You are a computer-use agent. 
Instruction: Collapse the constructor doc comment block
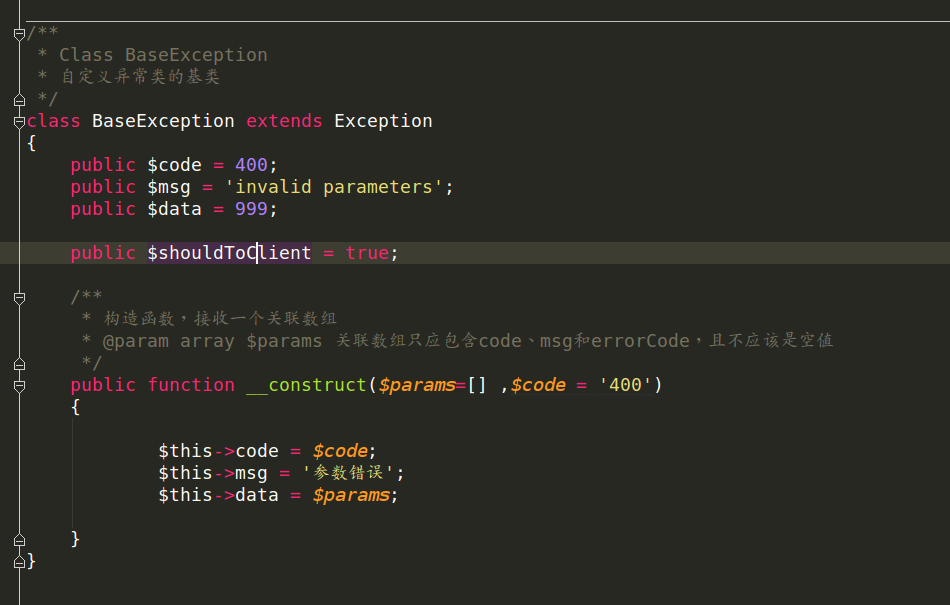(19, 297)
